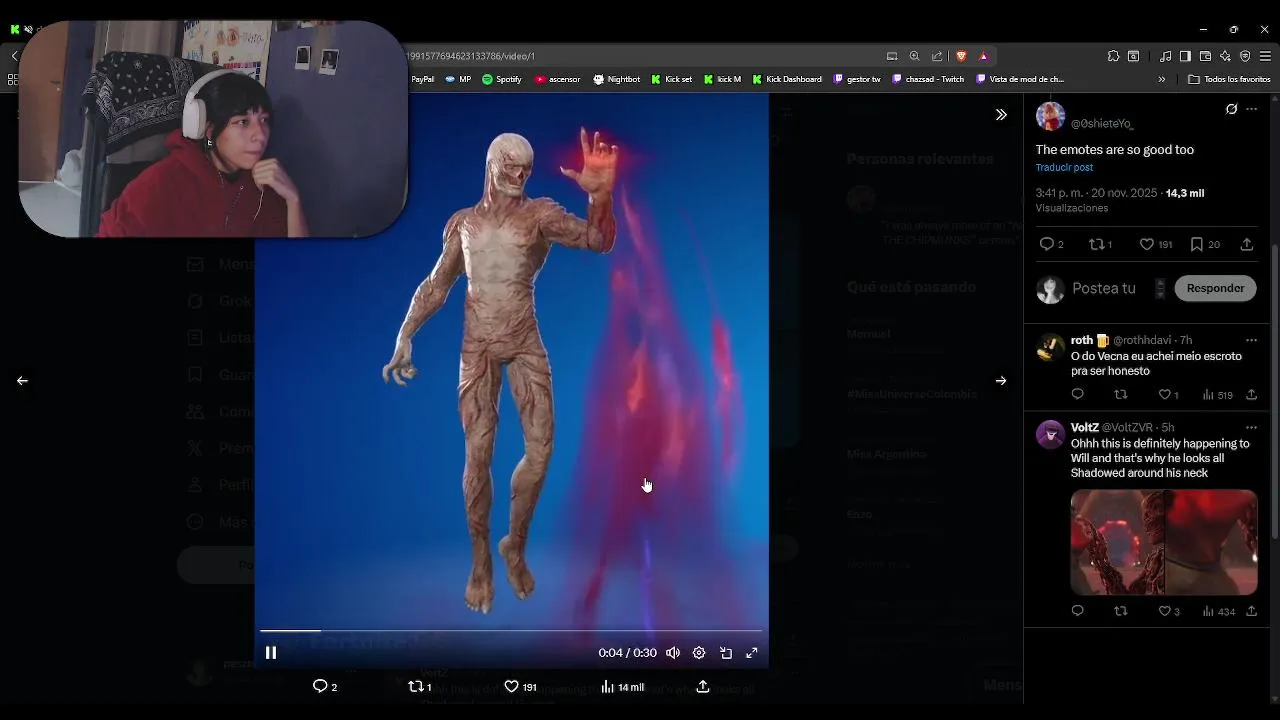The width and height of the screenshot is (1280, 720).
Task: Open the Brave wallet icon
Action: [x=1205, y=56]
